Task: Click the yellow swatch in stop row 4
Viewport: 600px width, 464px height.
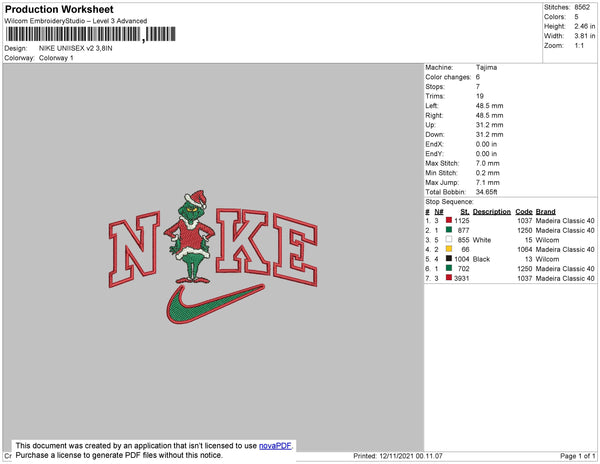Action: 449,249
